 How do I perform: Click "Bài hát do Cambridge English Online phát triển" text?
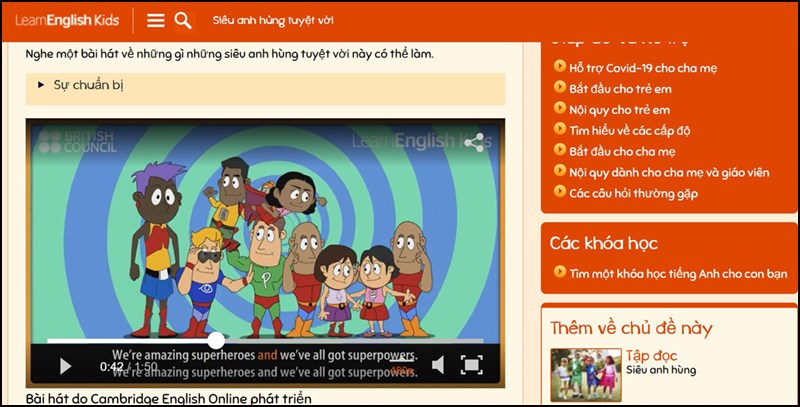[168, 398]
